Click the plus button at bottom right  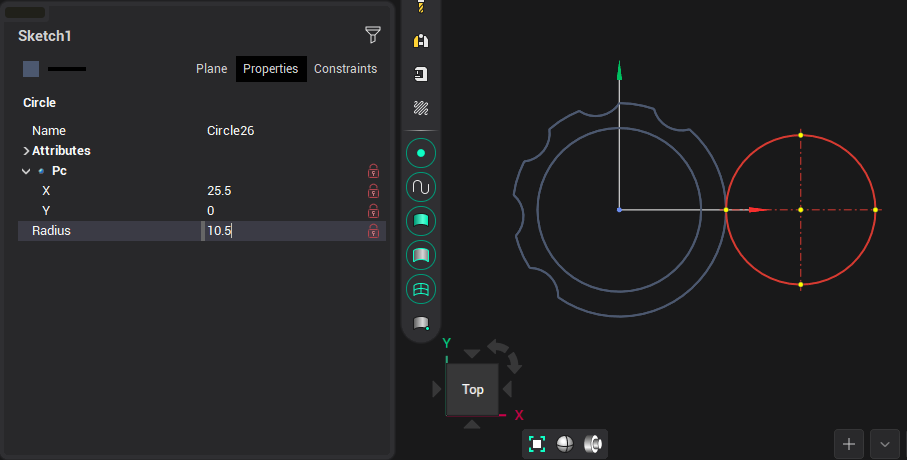point(849,443)
